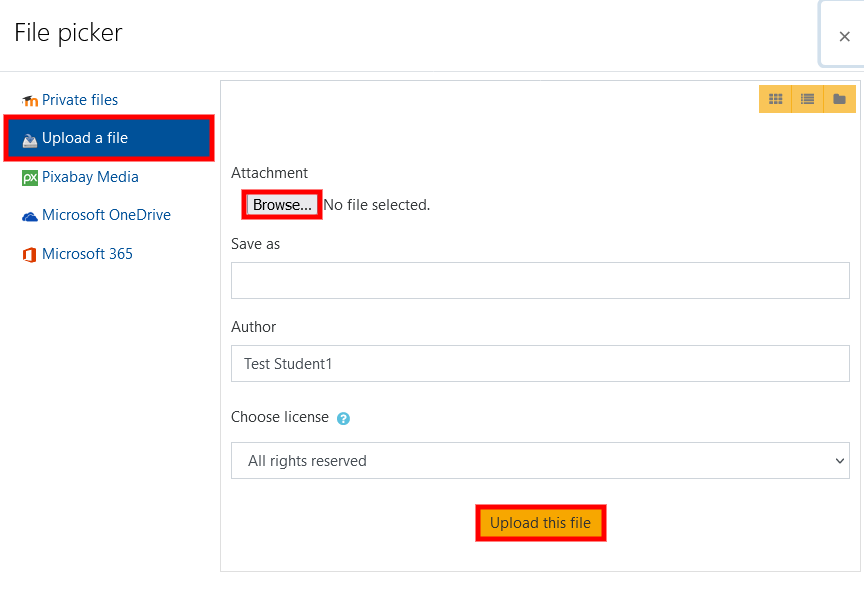Switch to detailed list view
This screenshot has height=590, width=864.
(x=807, y=99)
